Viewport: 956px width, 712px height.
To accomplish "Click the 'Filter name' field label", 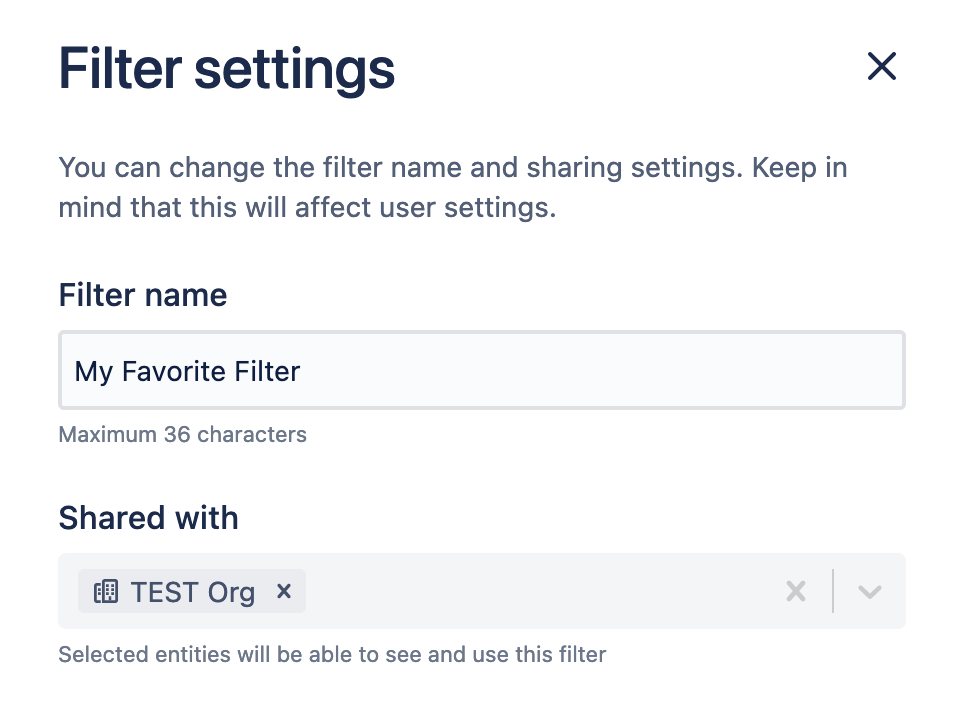I will [143, 295].
